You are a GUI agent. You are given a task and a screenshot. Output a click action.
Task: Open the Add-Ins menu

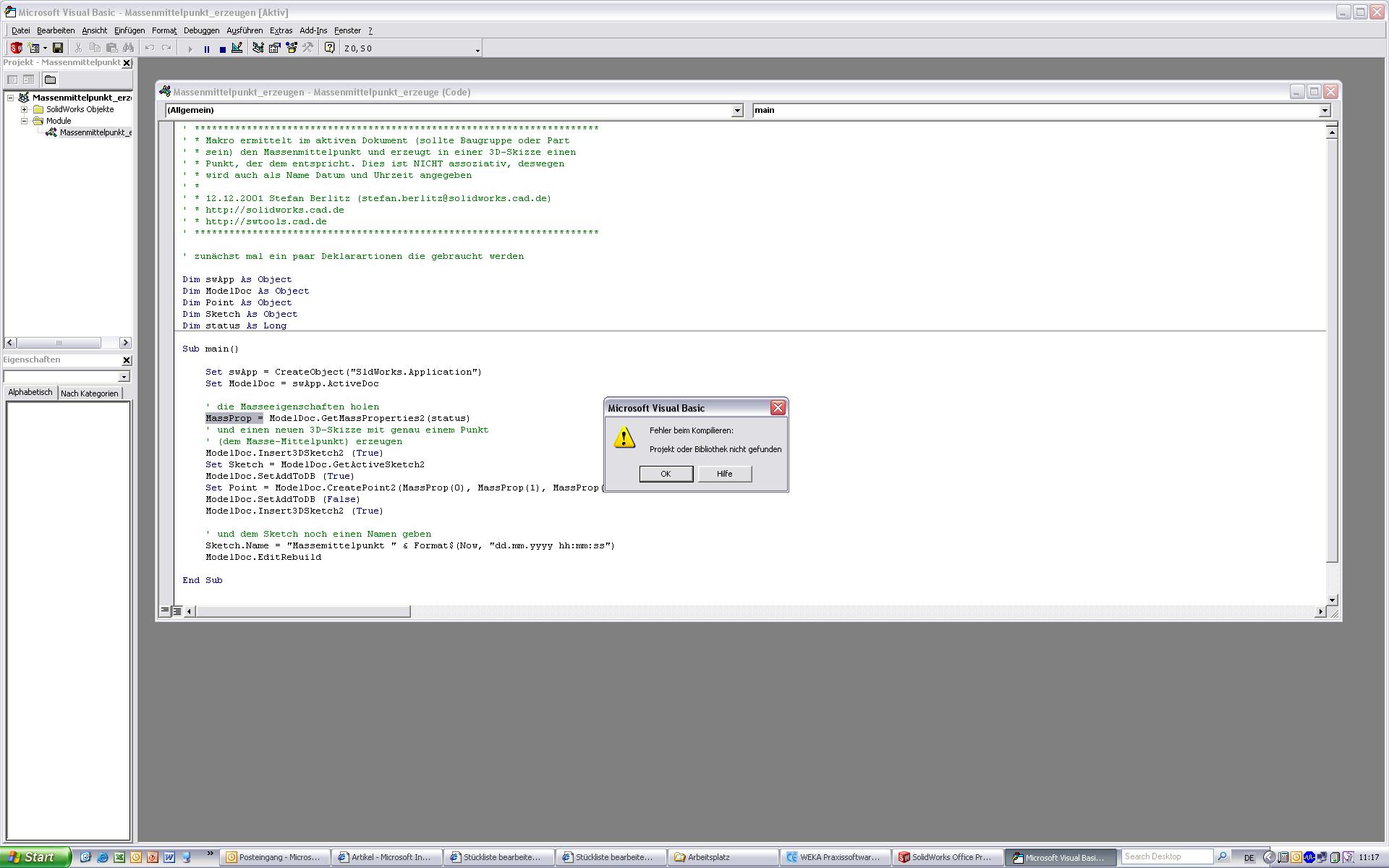point(313,30)
